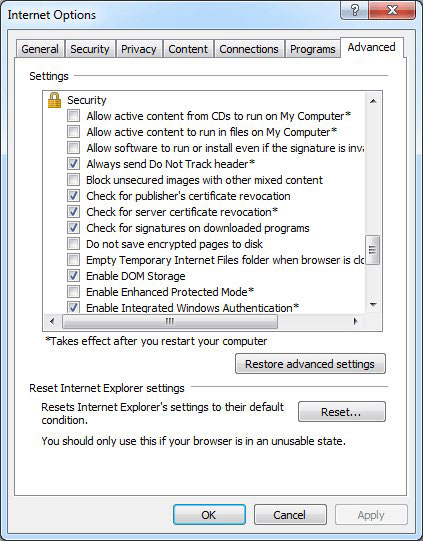
Task: Click the vertical scrollbar down arrow
Action: coord(373,305)
